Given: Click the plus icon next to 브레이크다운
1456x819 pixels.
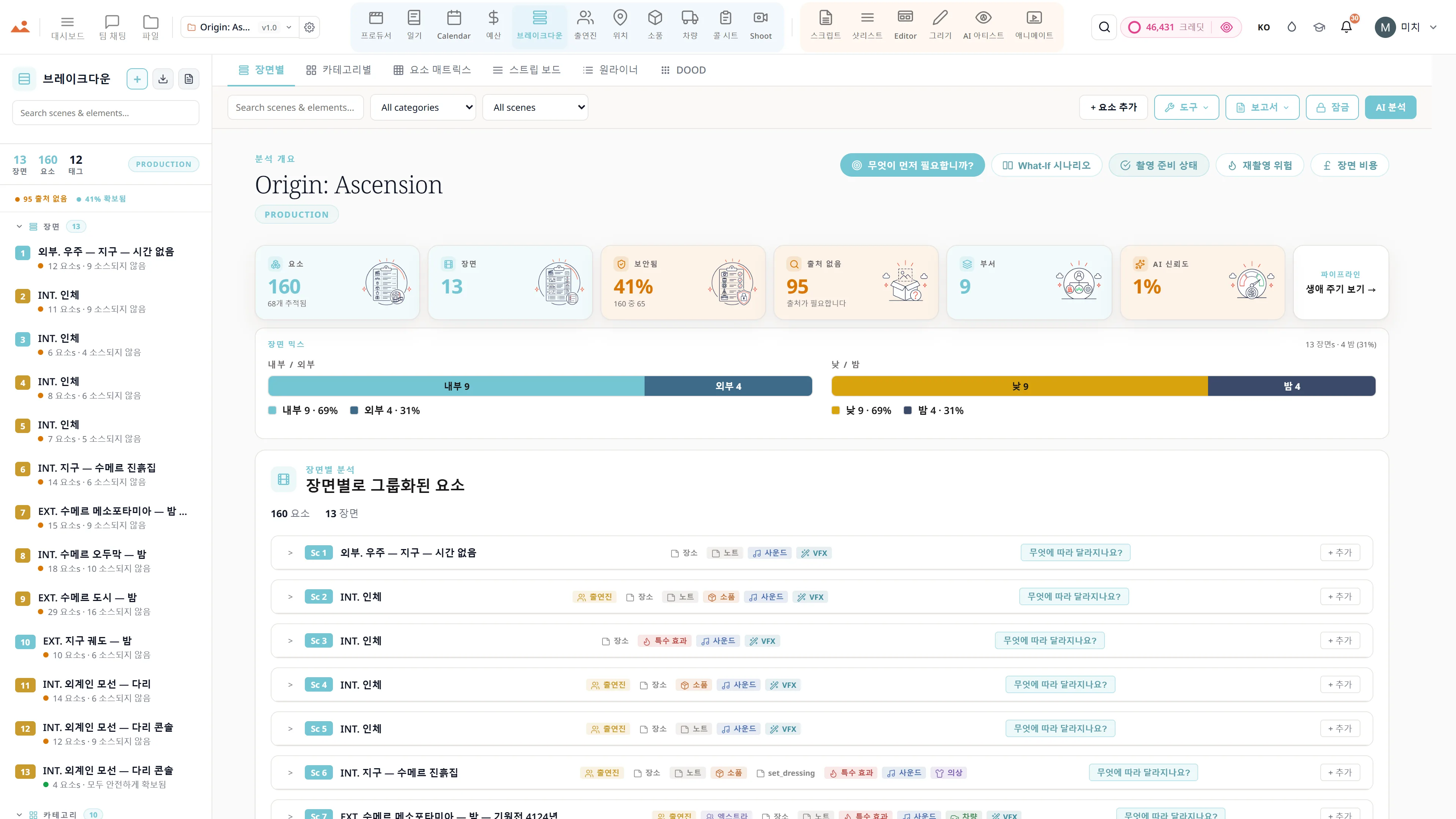Looking at the screenshot, I should (x=137, y=78).
